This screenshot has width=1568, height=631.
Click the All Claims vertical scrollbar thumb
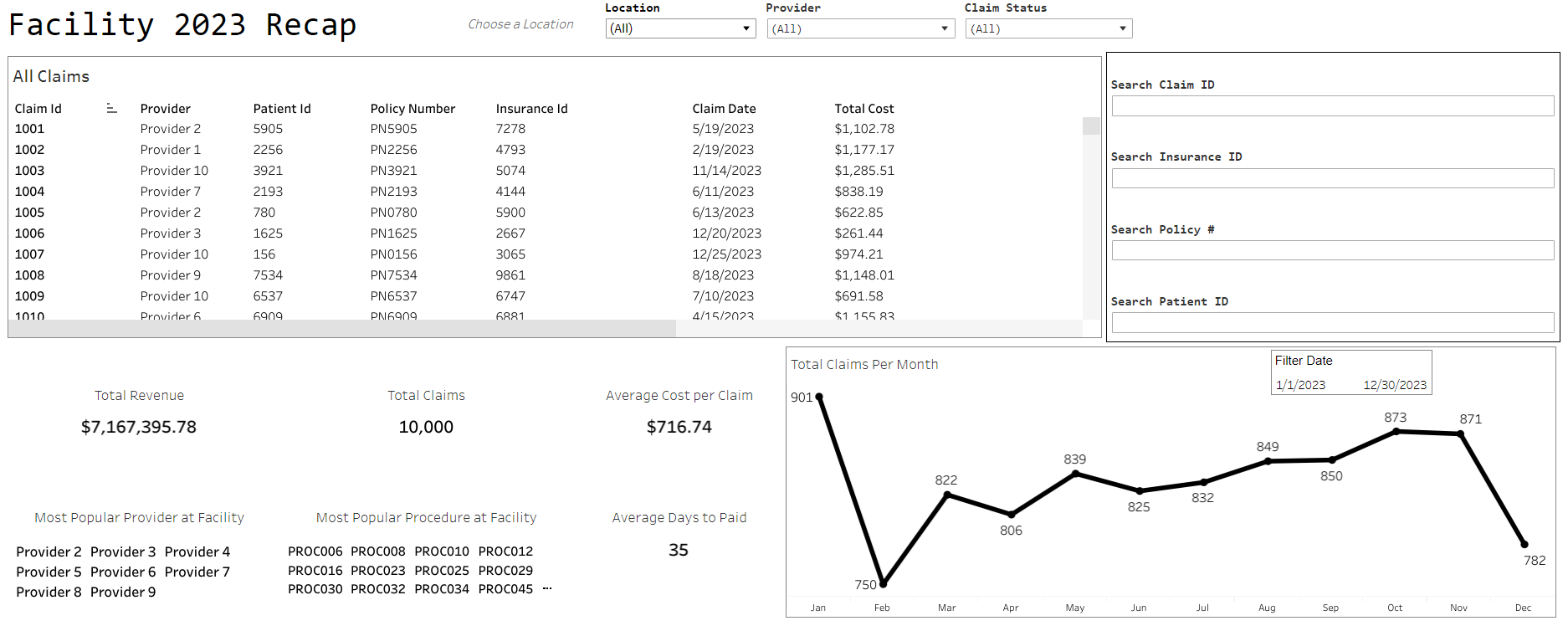[x=1091, y=126]
